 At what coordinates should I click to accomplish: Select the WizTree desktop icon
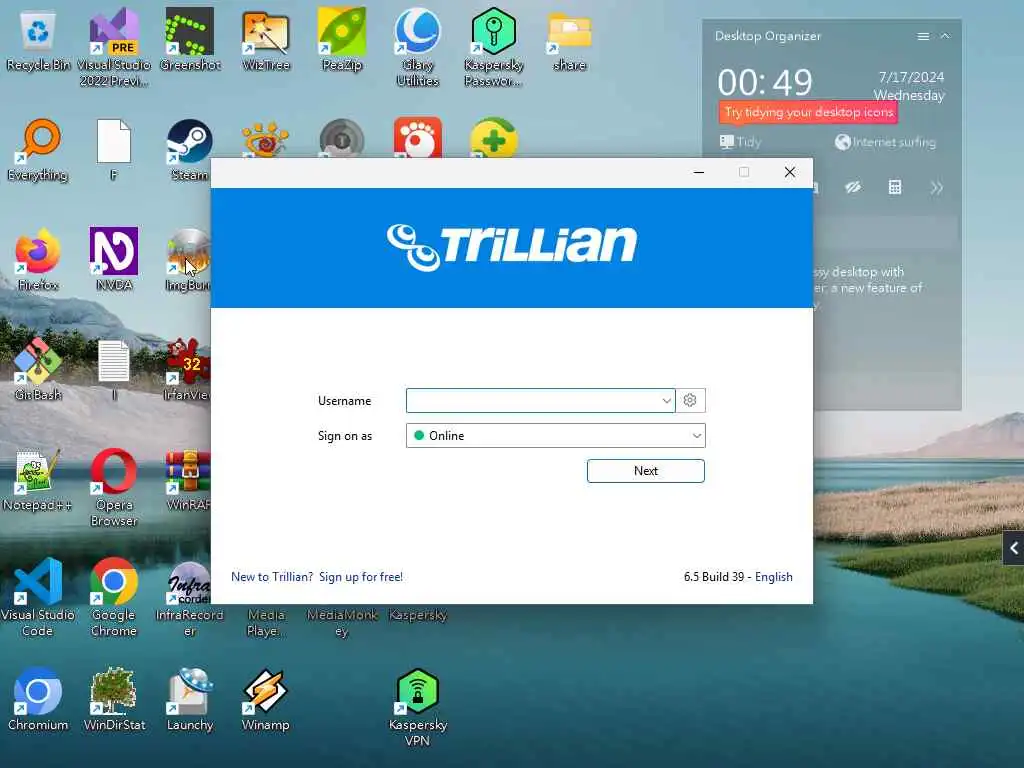(266, 40)
